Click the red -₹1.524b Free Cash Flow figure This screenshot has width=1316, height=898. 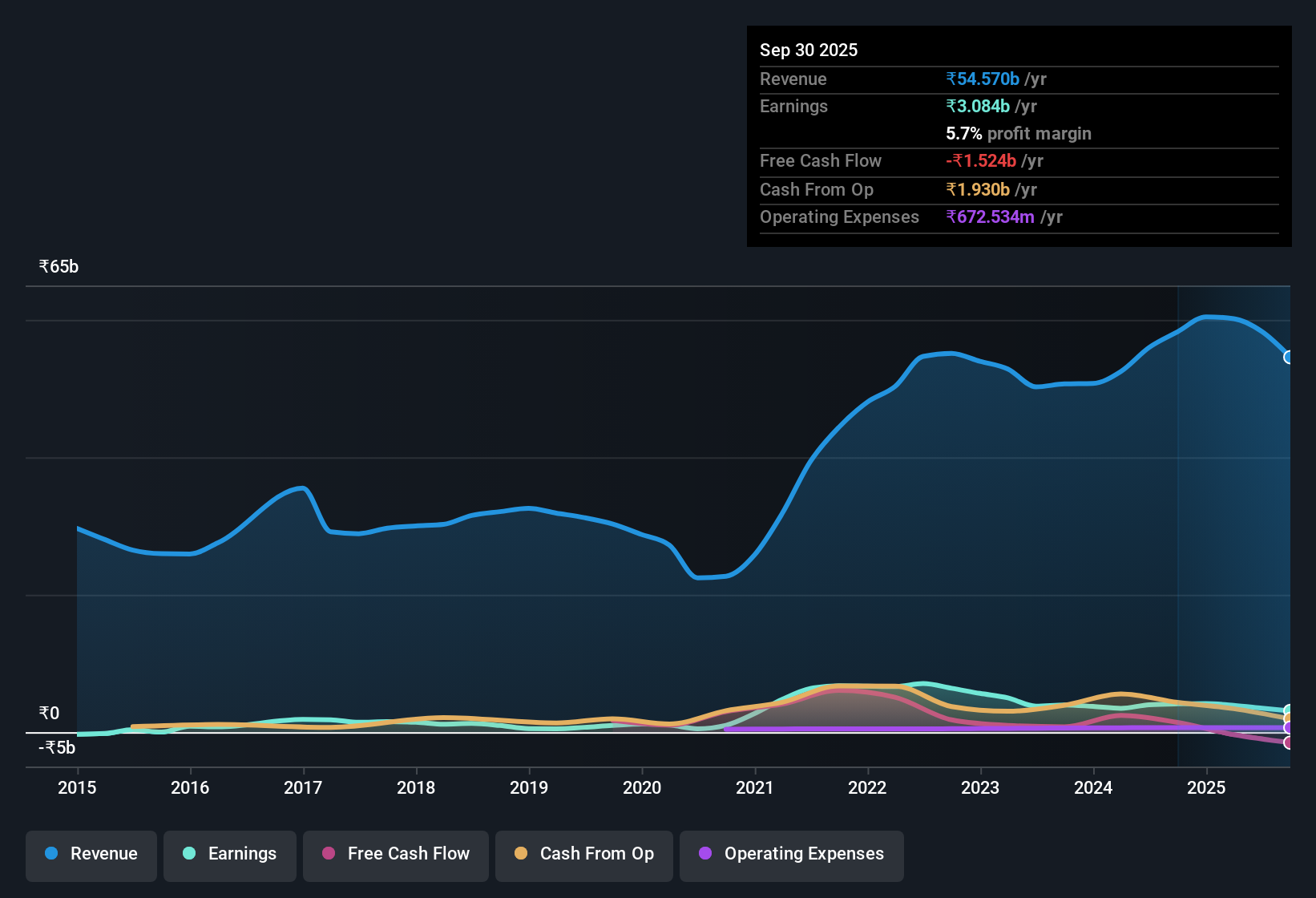(x=981, y=160)
